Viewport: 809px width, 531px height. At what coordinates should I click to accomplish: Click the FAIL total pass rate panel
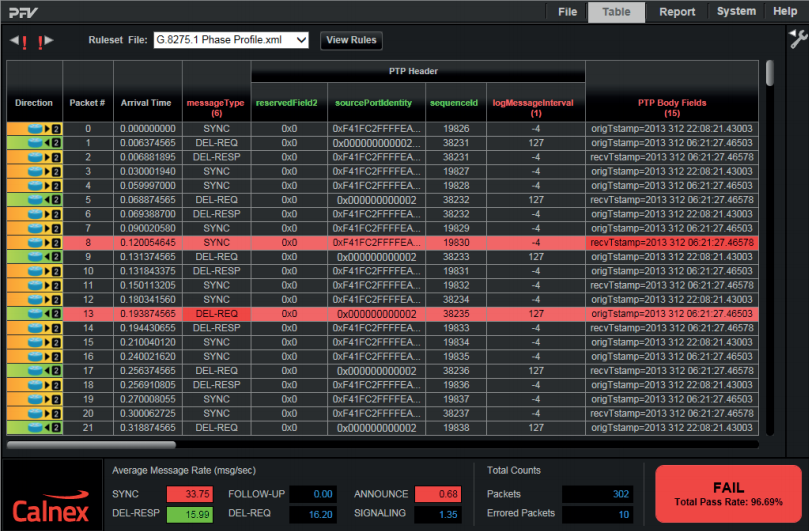click(728, 493)
